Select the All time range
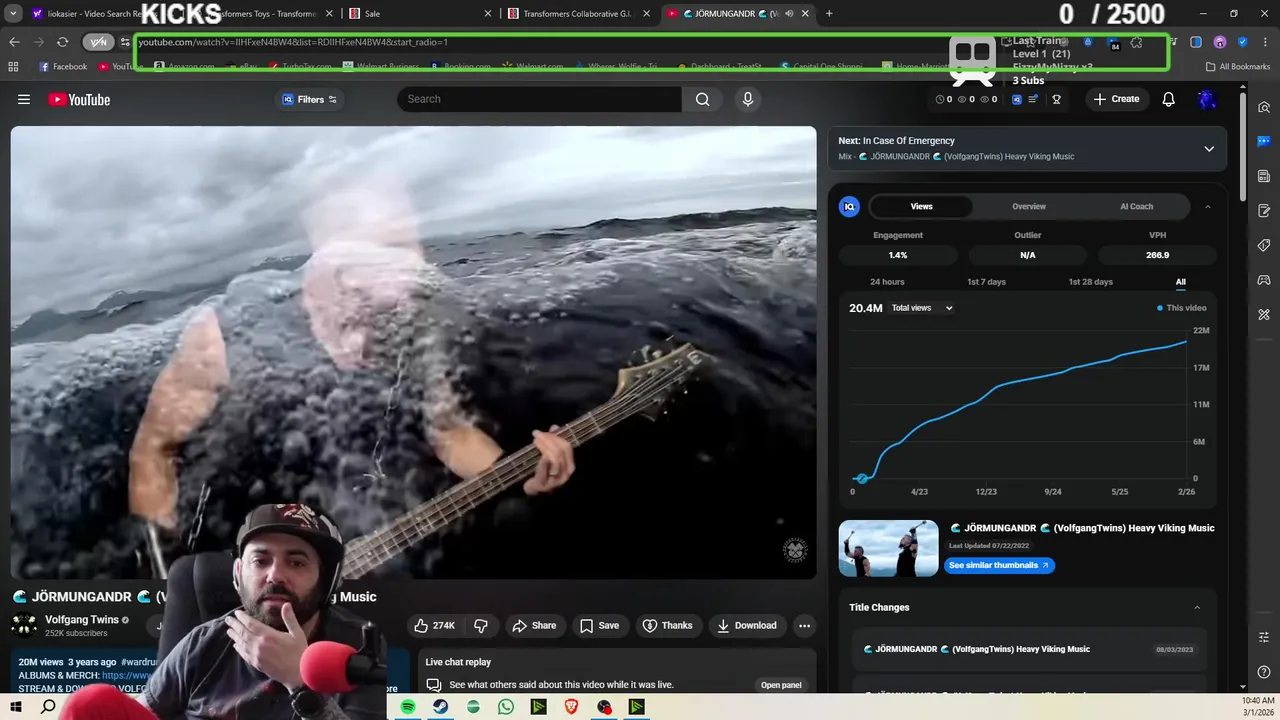Image resolution: width=1280 pixels, height=720 pixels. (1180, 282)
